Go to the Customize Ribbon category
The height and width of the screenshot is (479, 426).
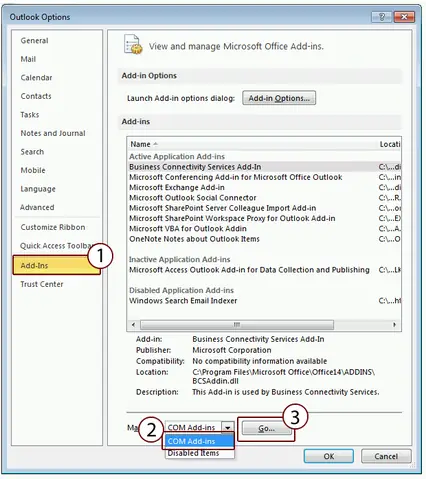click(x=53, y=227)
